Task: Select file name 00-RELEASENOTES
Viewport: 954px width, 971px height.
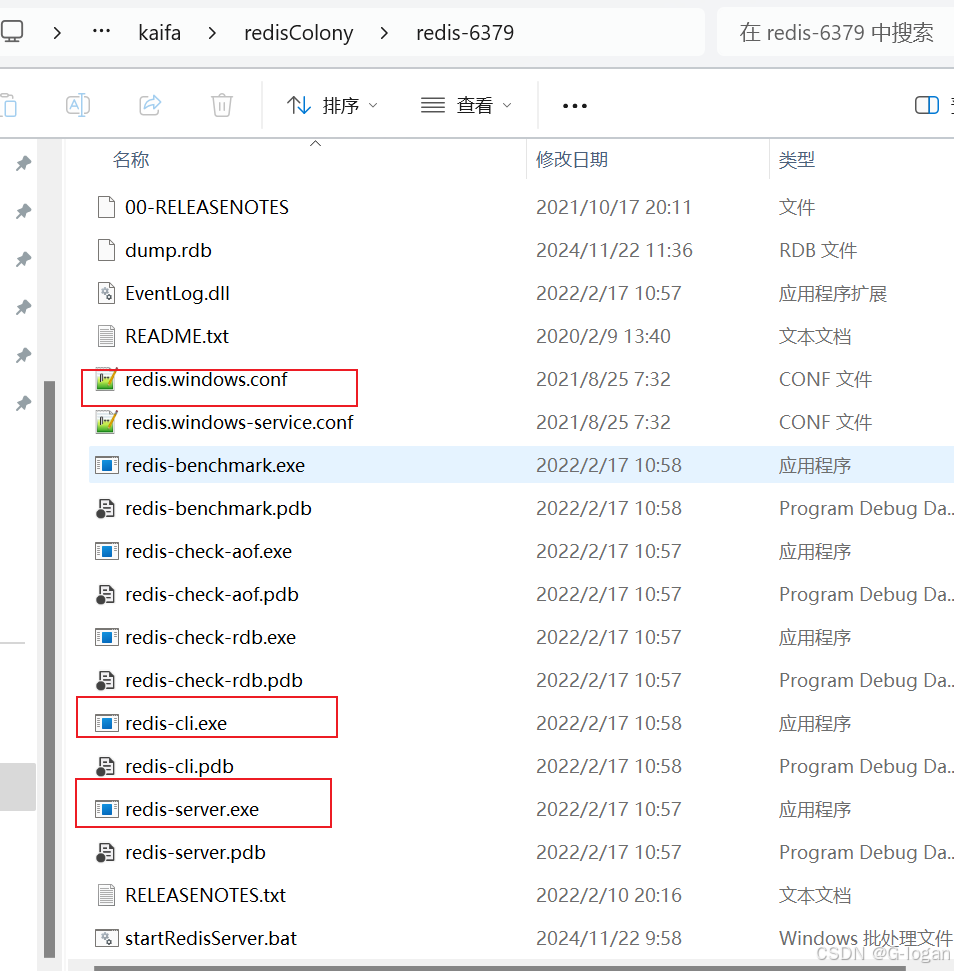Action: [x=207, y=207]
